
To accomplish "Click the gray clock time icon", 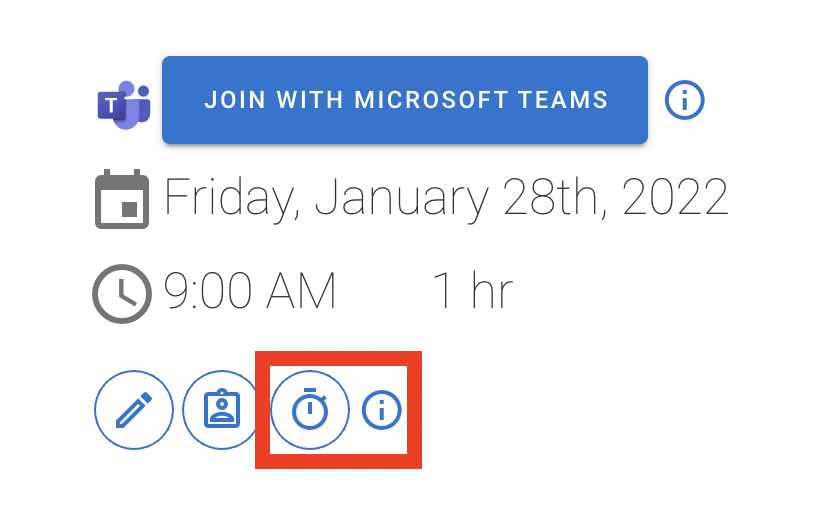I will pyautogui.click(x=122, y=293).
